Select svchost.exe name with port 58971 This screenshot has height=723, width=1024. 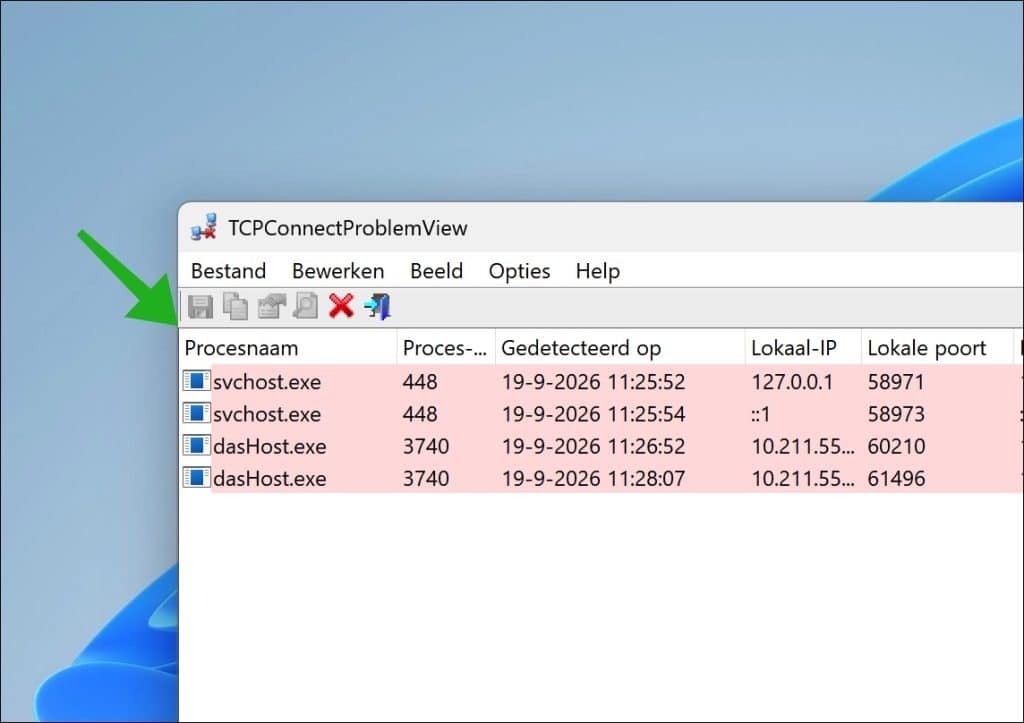point(267,382)
